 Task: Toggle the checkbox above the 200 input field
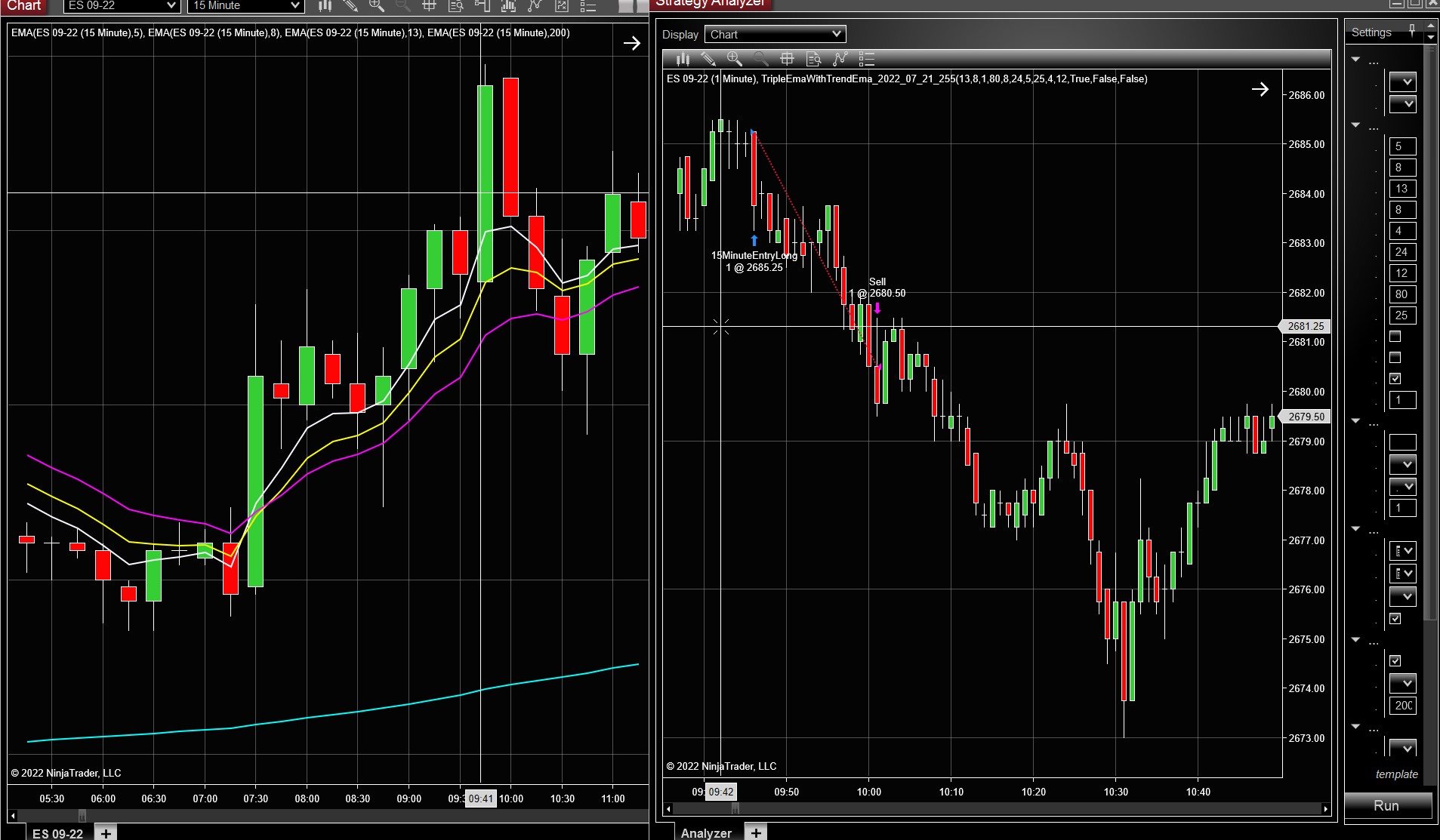tap(1395, 660)
